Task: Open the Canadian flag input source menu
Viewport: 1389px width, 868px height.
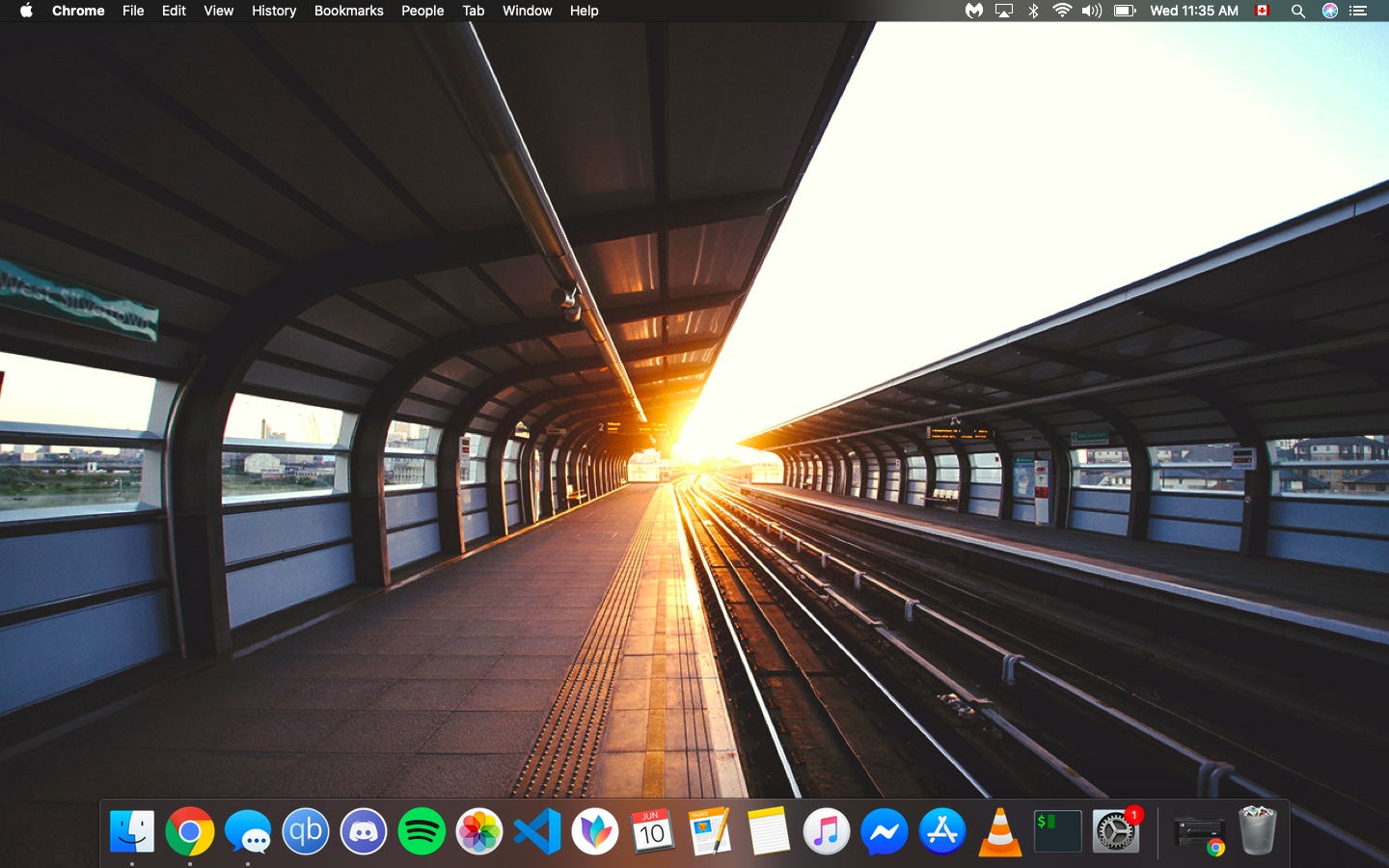Action: pyautogui.click(x=1262, y=11)
